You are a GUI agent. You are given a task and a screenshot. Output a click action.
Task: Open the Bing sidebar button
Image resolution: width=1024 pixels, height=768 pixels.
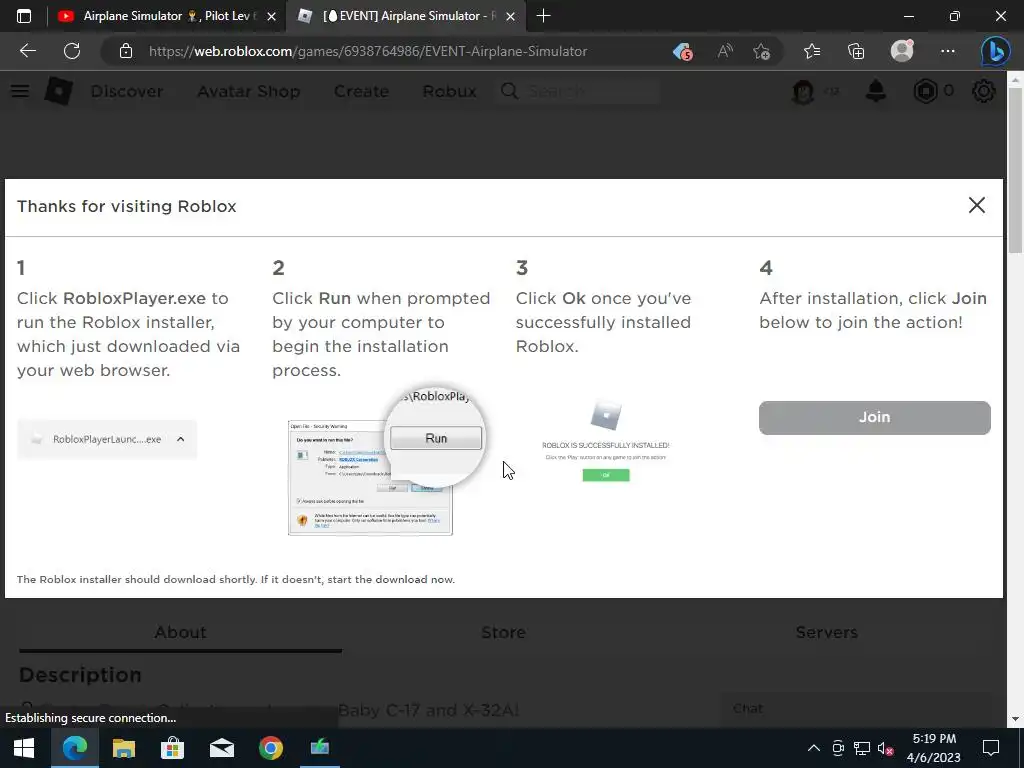tap(995, 52)
